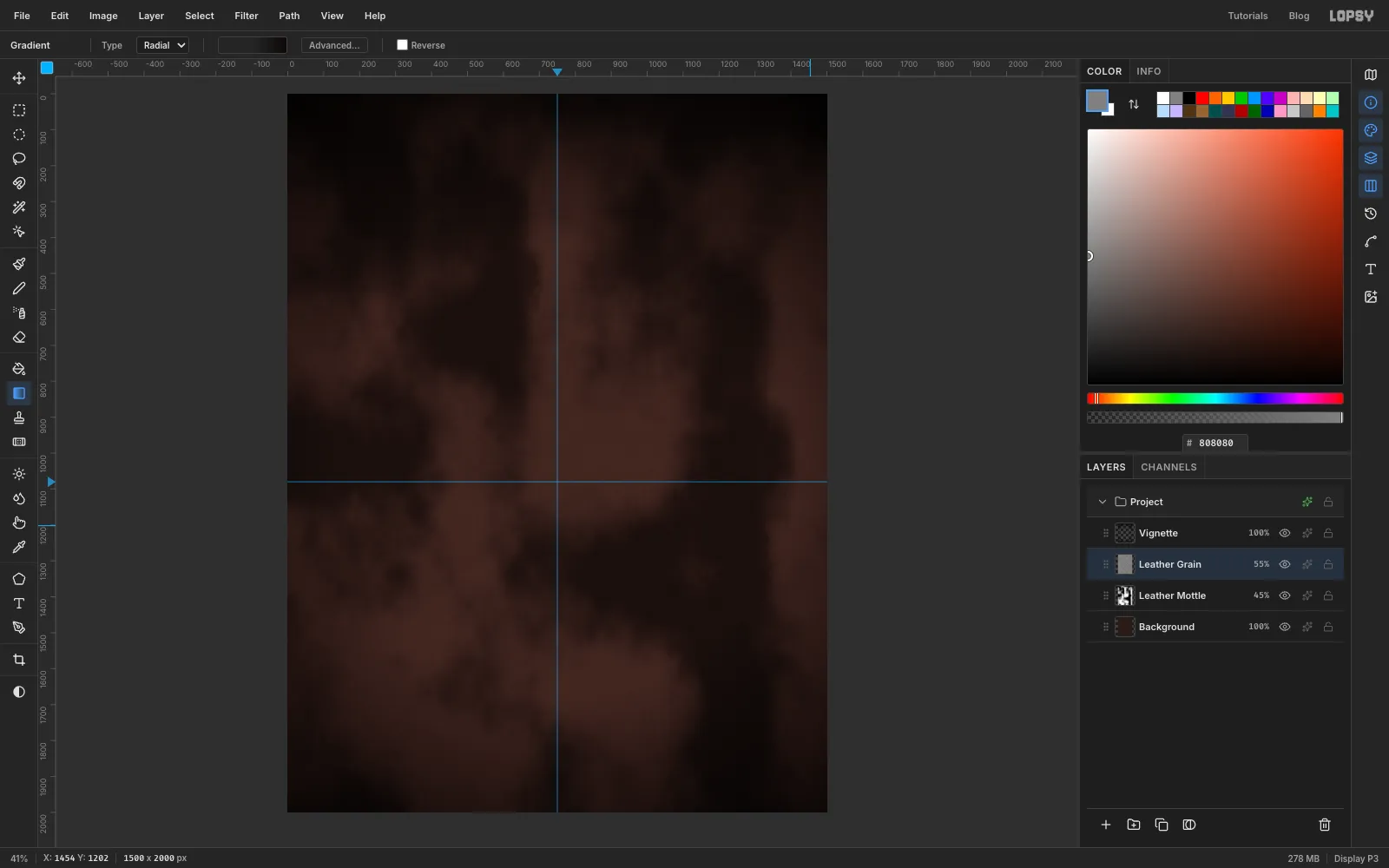Open the Layer menu
The width and height of the screenshot is (1389, 868).
pyautogui.click(x=151, y=16)
